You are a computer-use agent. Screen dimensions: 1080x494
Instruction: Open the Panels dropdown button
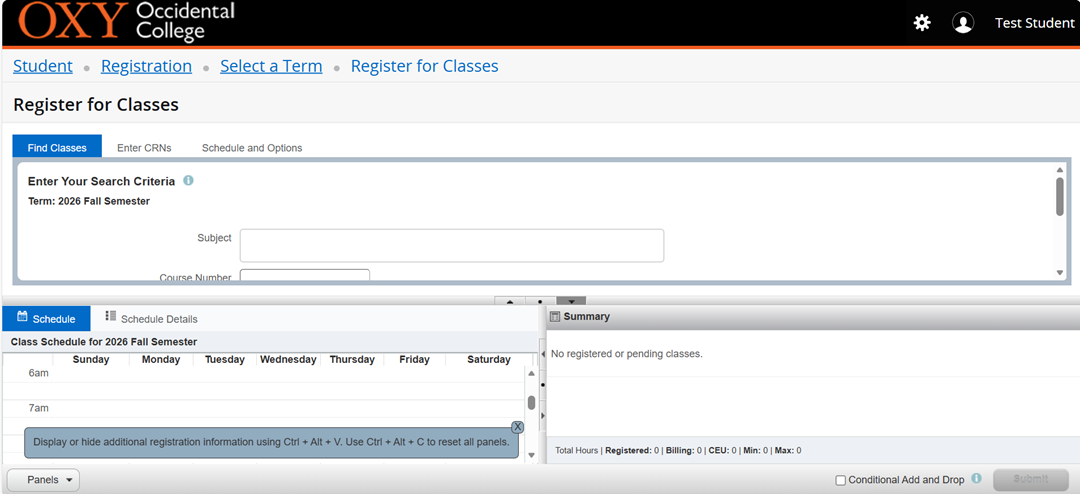[43, 480]
